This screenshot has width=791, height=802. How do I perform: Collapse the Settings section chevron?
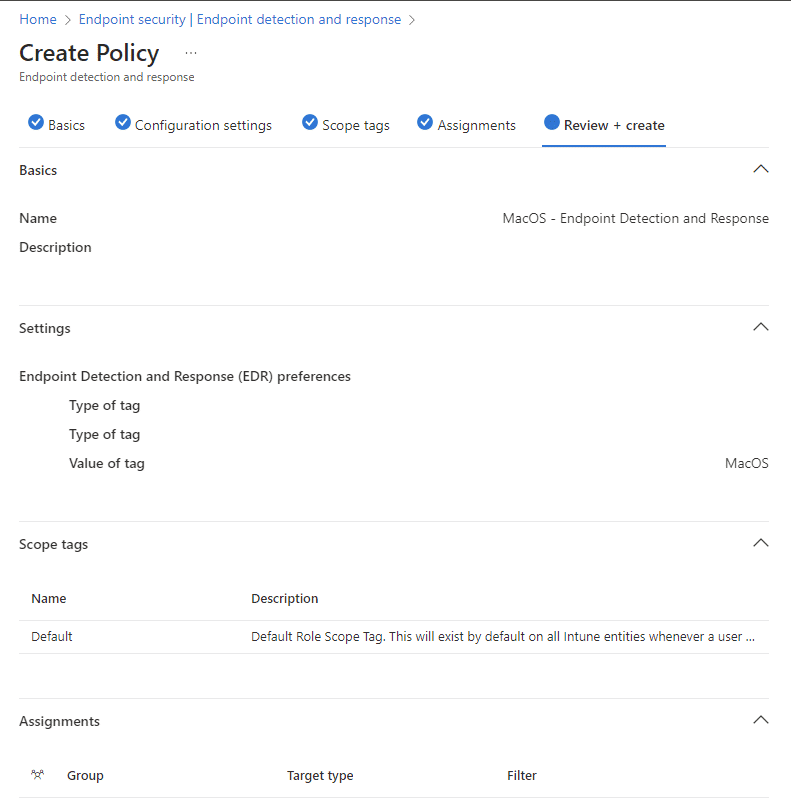(761, 327)
